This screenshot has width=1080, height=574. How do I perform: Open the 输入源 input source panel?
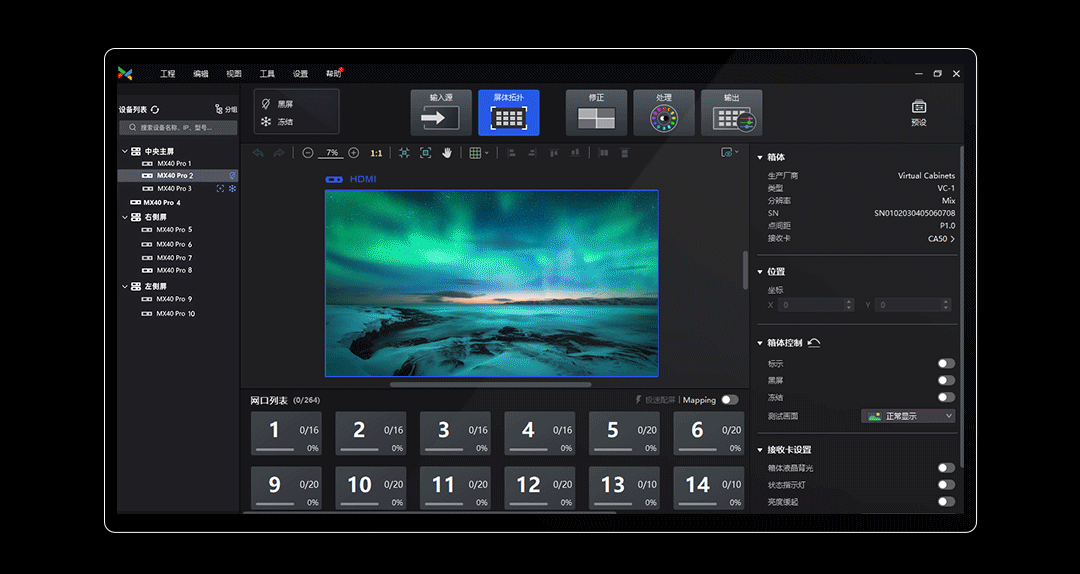pyautogui.click(x=440, y=113)
